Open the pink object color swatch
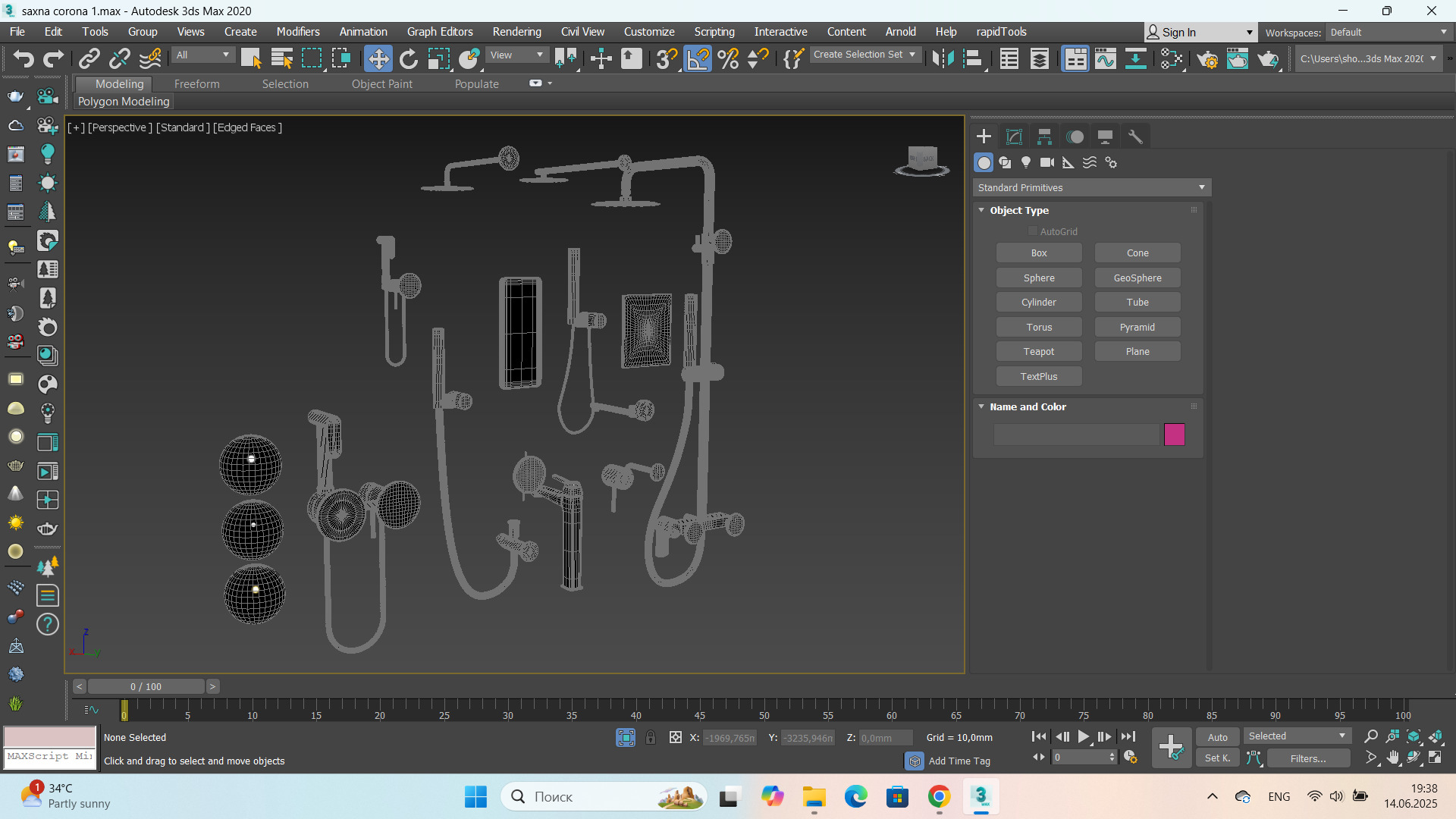Screen dimensions: 1456x819 (x=1174, y=435)
